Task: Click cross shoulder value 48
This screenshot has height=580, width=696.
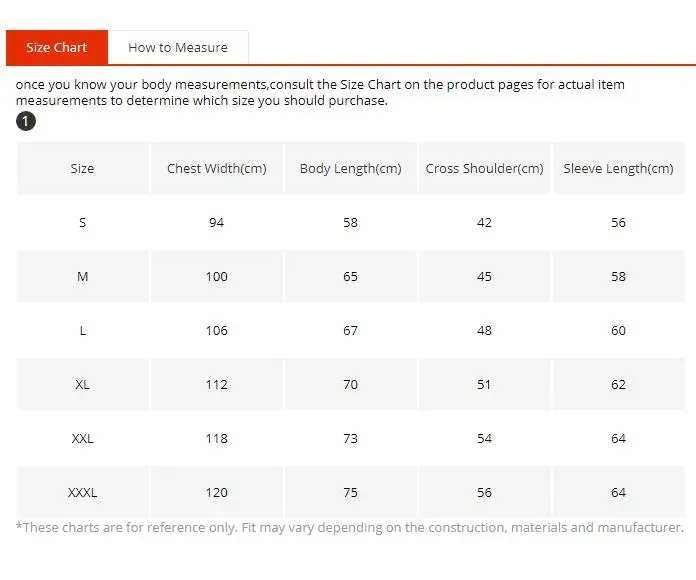Action: click(x=484, y=331)
